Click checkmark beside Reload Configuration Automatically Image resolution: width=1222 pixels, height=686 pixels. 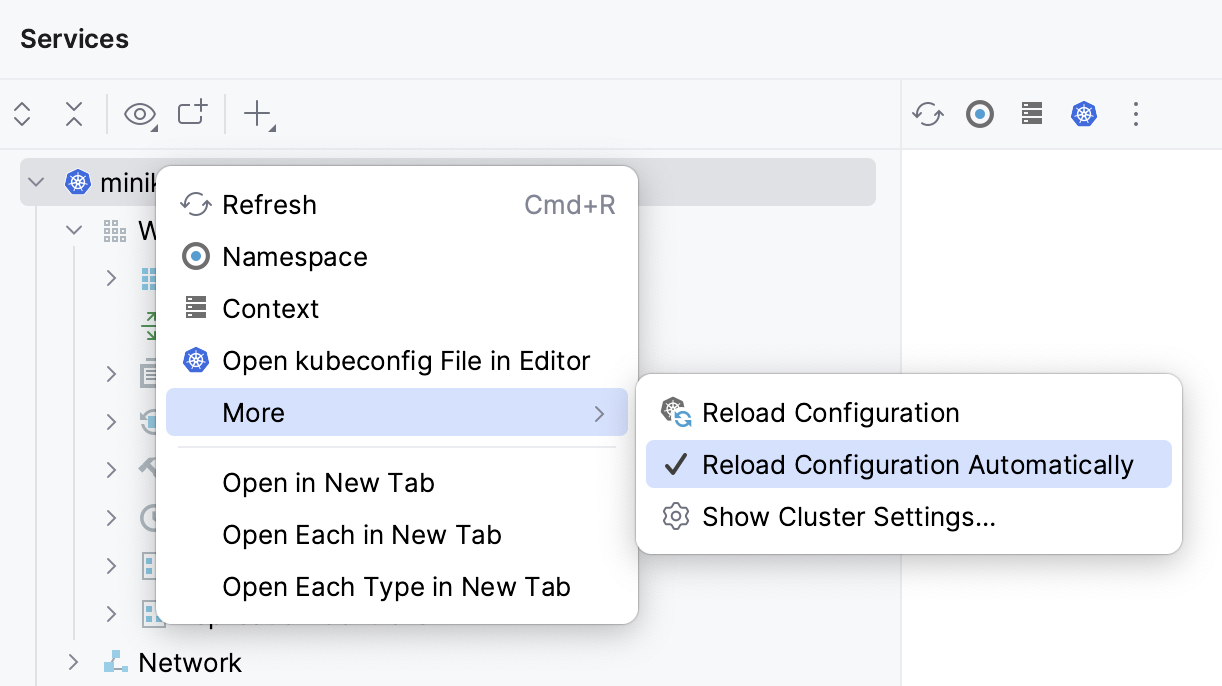(x=677, y=464)
